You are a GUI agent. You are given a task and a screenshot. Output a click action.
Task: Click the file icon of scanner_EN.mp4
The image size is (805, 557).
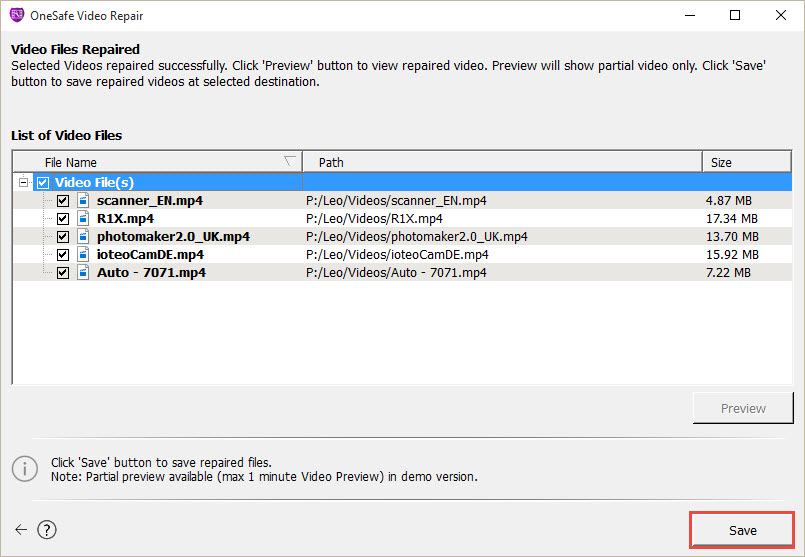point(83,200)
